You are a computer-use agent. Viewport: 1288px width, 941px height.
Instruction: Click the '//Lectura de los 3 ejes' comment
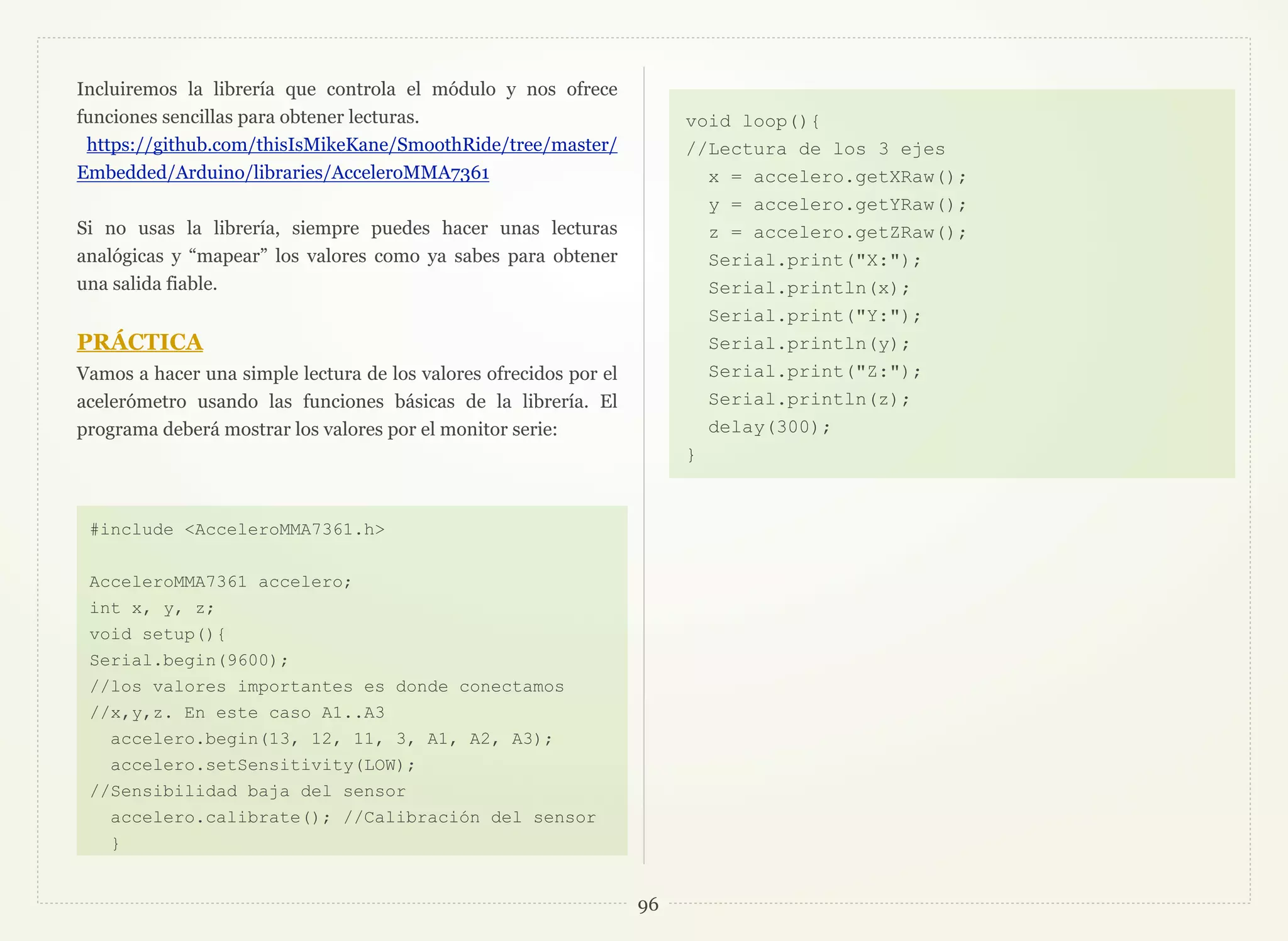point(816,150)
